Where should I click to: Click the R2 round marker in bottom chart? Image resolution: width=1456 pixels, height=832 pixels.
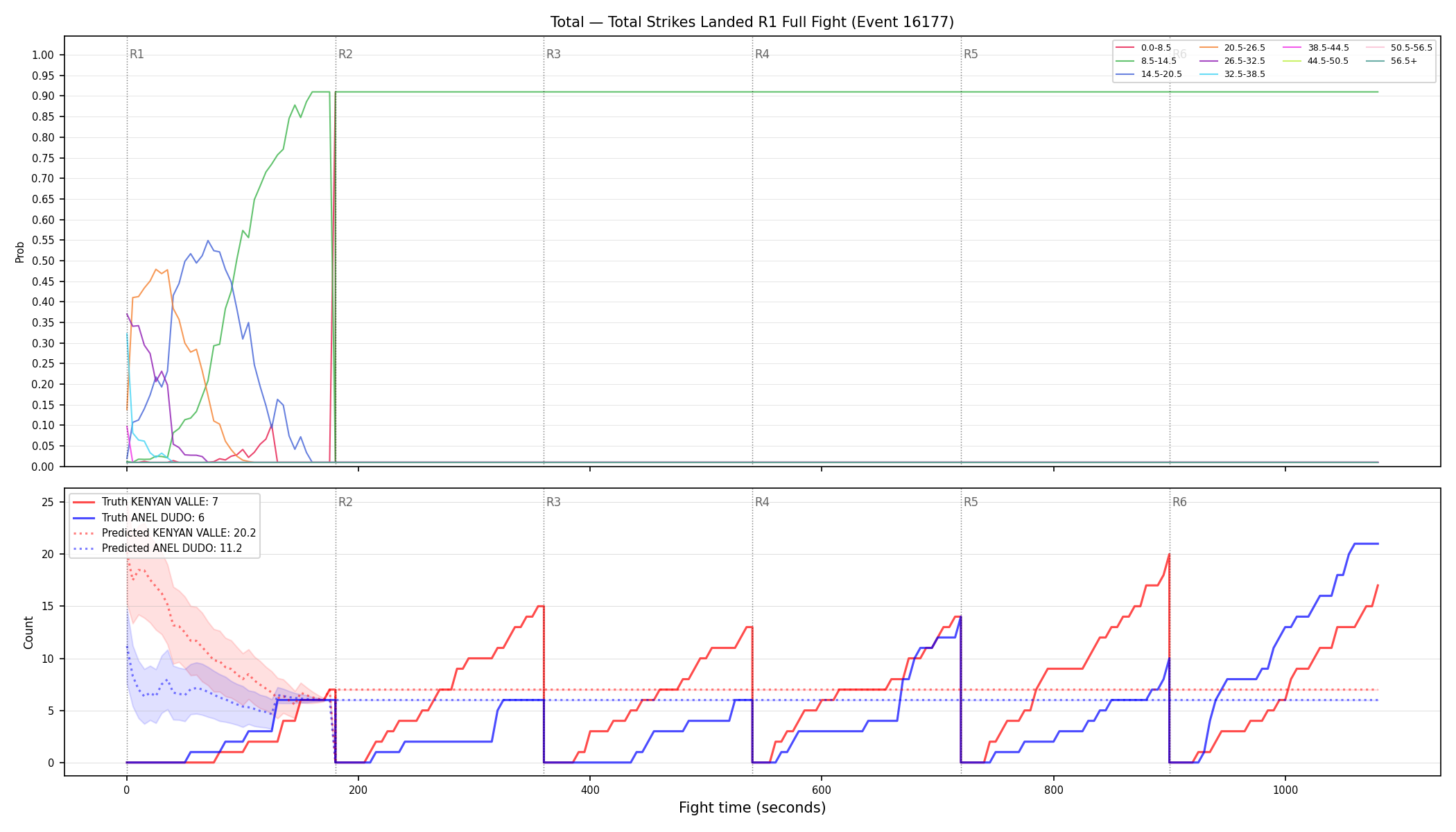(345, 502)
